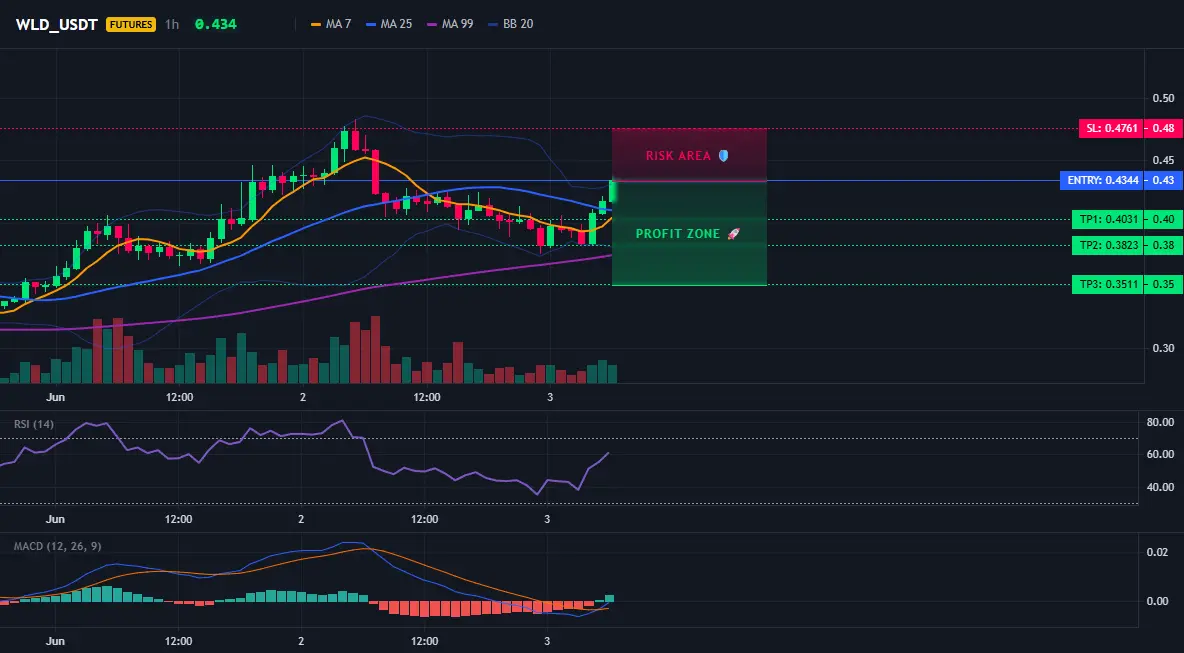Click the RSI (14) indicator label
Image resolution: width=1184 pixels, height=653 pixels.
tap(34, 424)
